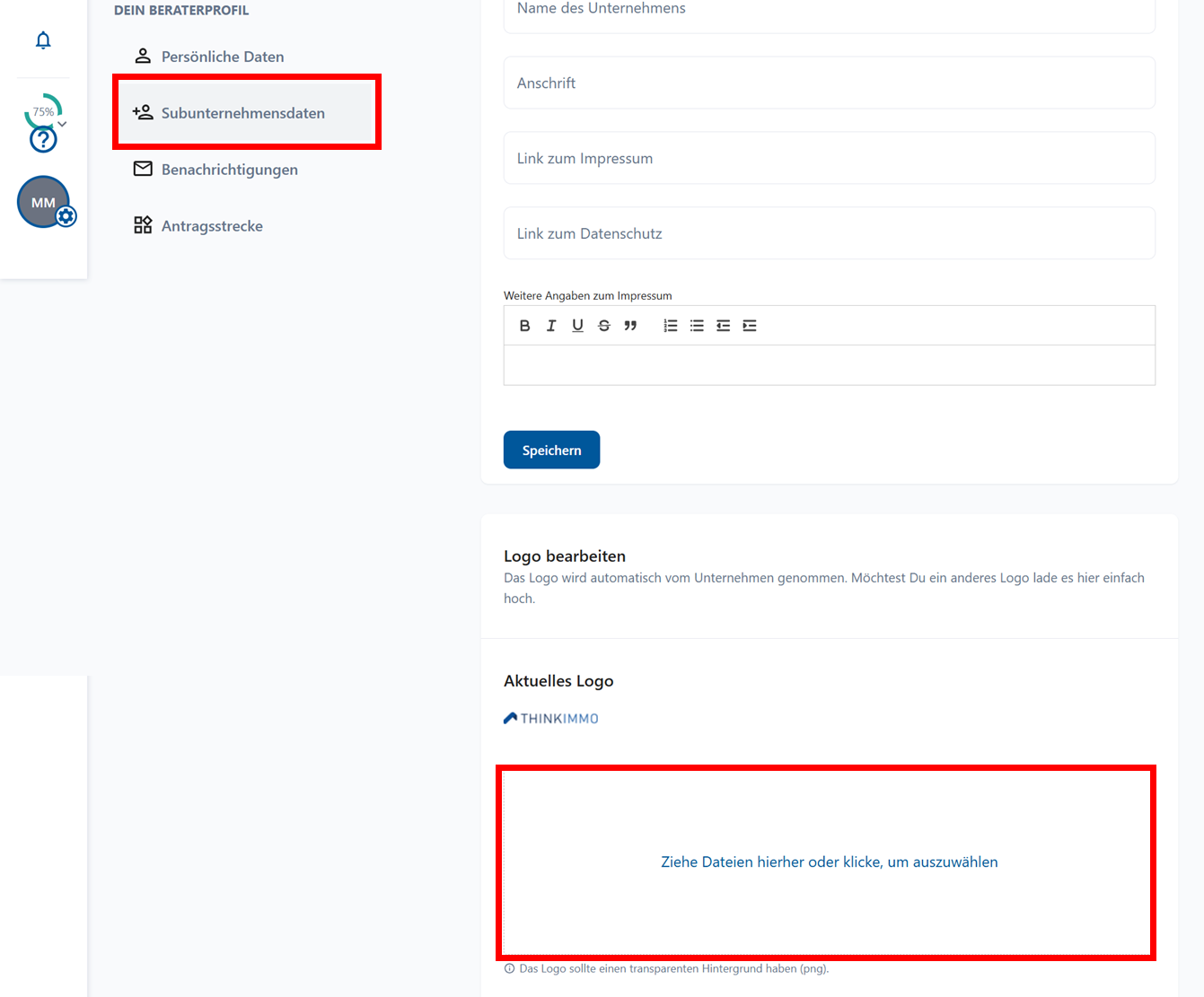
Task: Select Subunternehmensdaten in sidebar
Action: [243, 113]
